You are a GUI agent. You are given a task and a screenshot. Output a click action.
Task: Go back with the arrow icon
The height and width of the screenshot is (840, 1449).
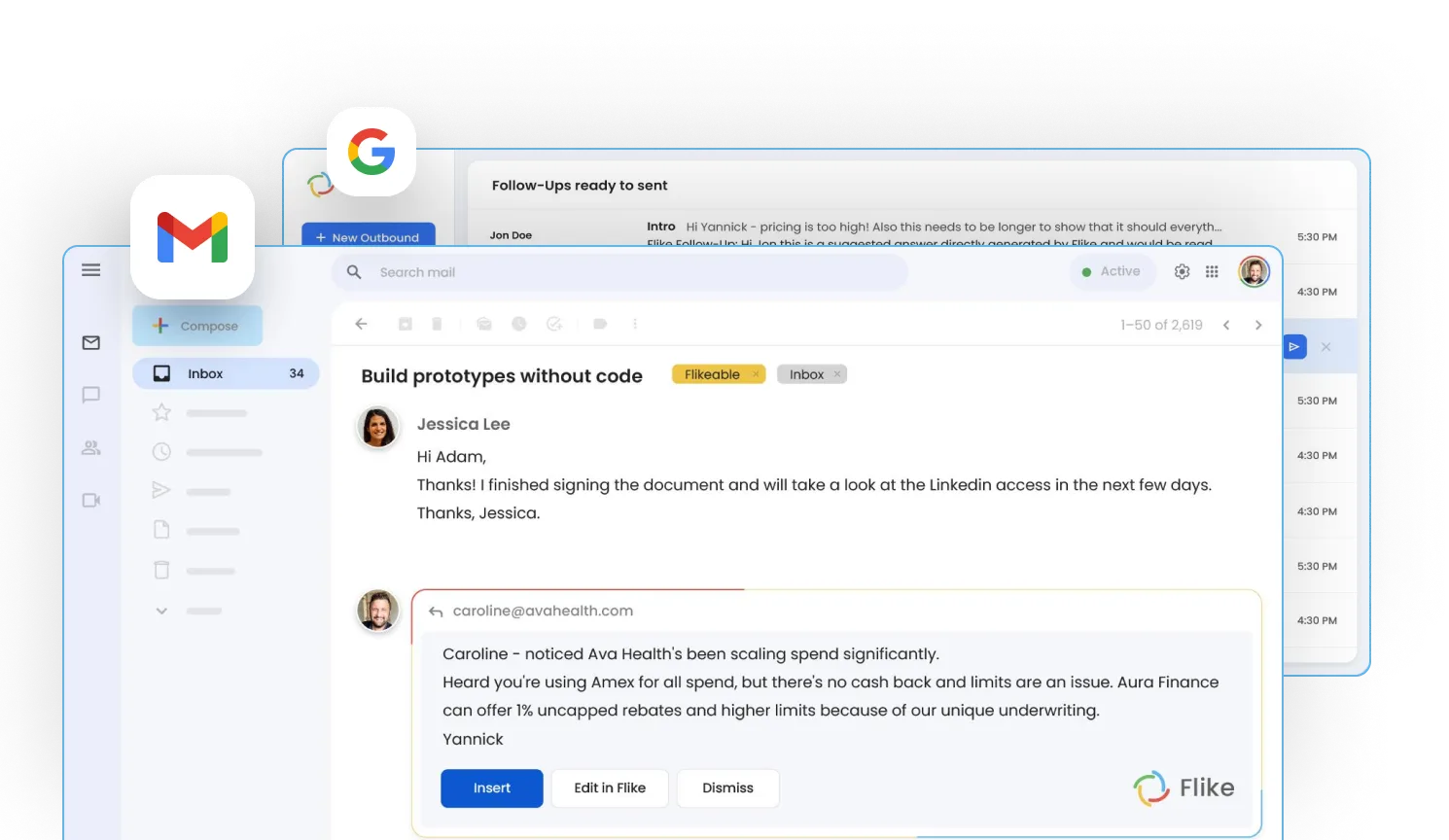(x=361, y=324)
